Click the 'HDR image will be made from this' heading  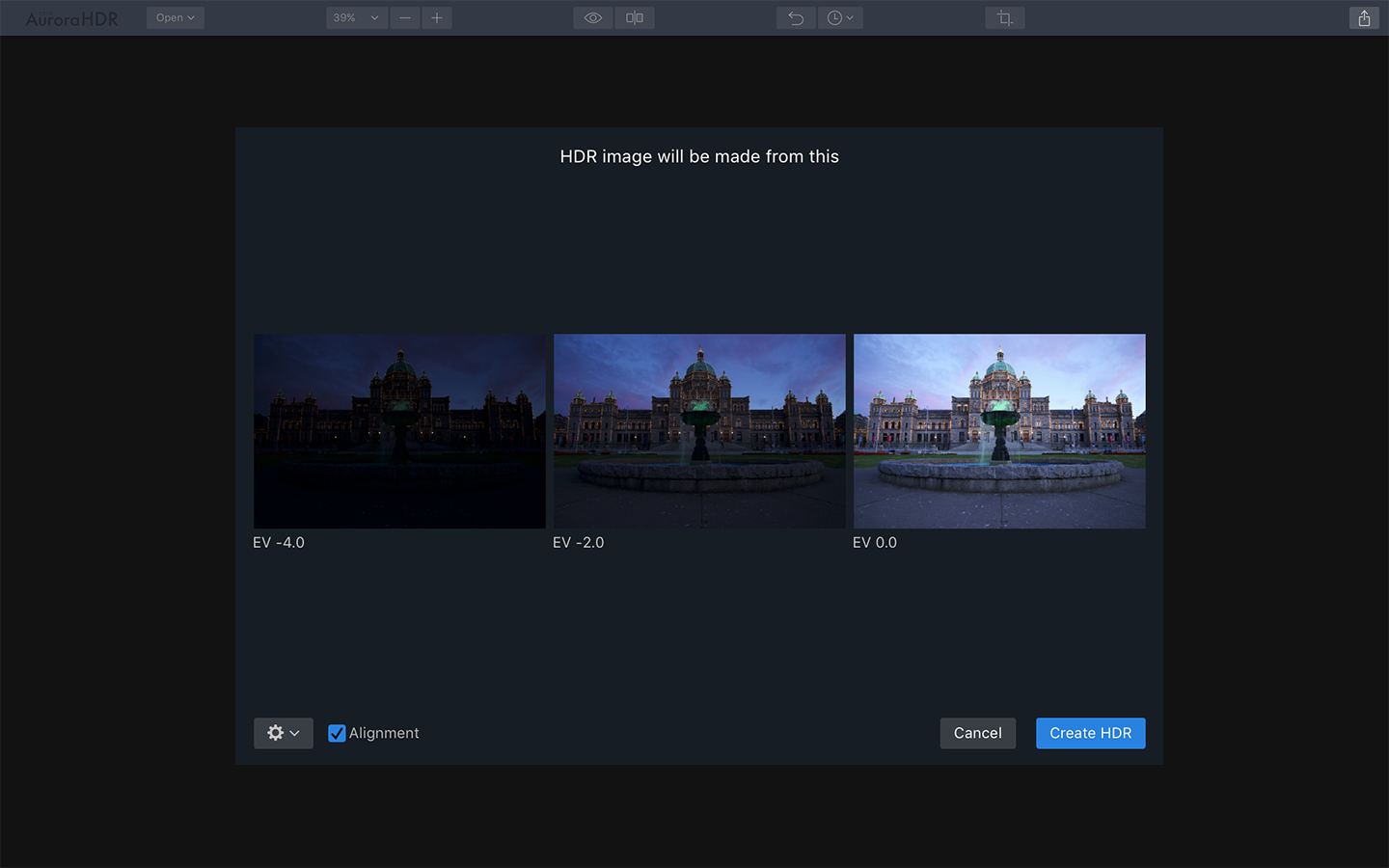coord(699,156)
